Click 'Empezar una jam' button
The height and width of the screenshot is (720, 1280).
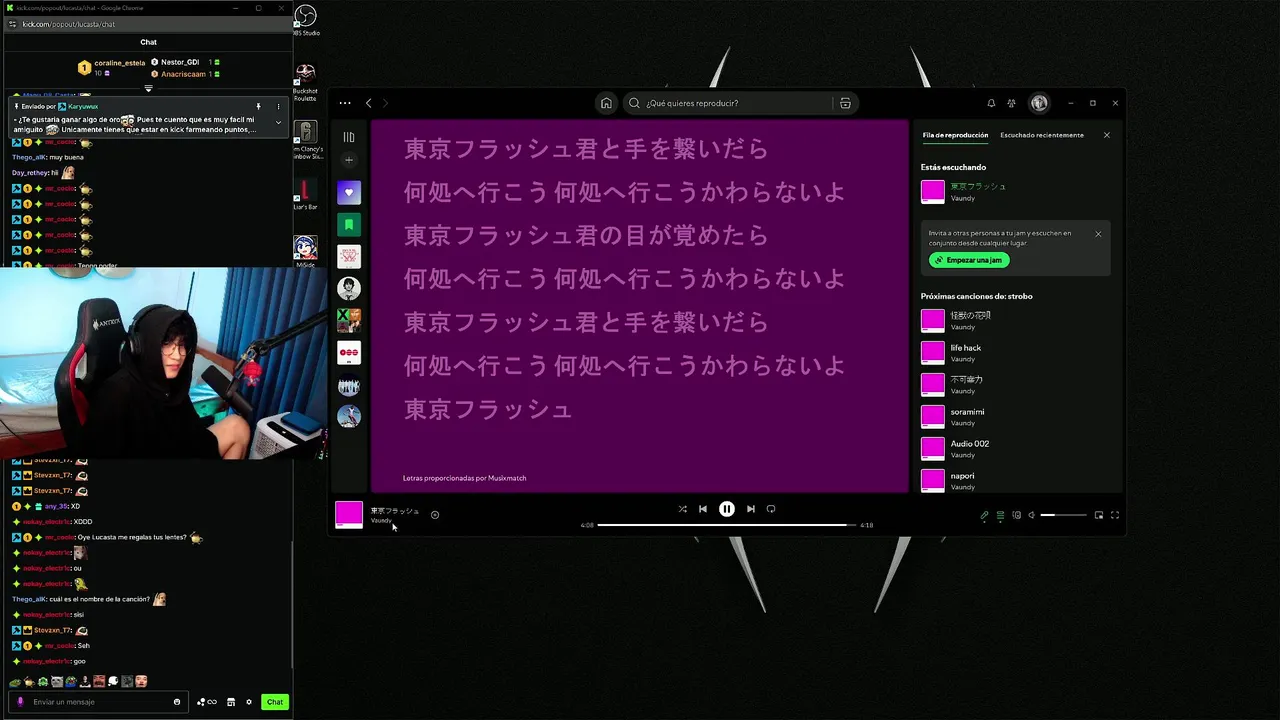969,260
